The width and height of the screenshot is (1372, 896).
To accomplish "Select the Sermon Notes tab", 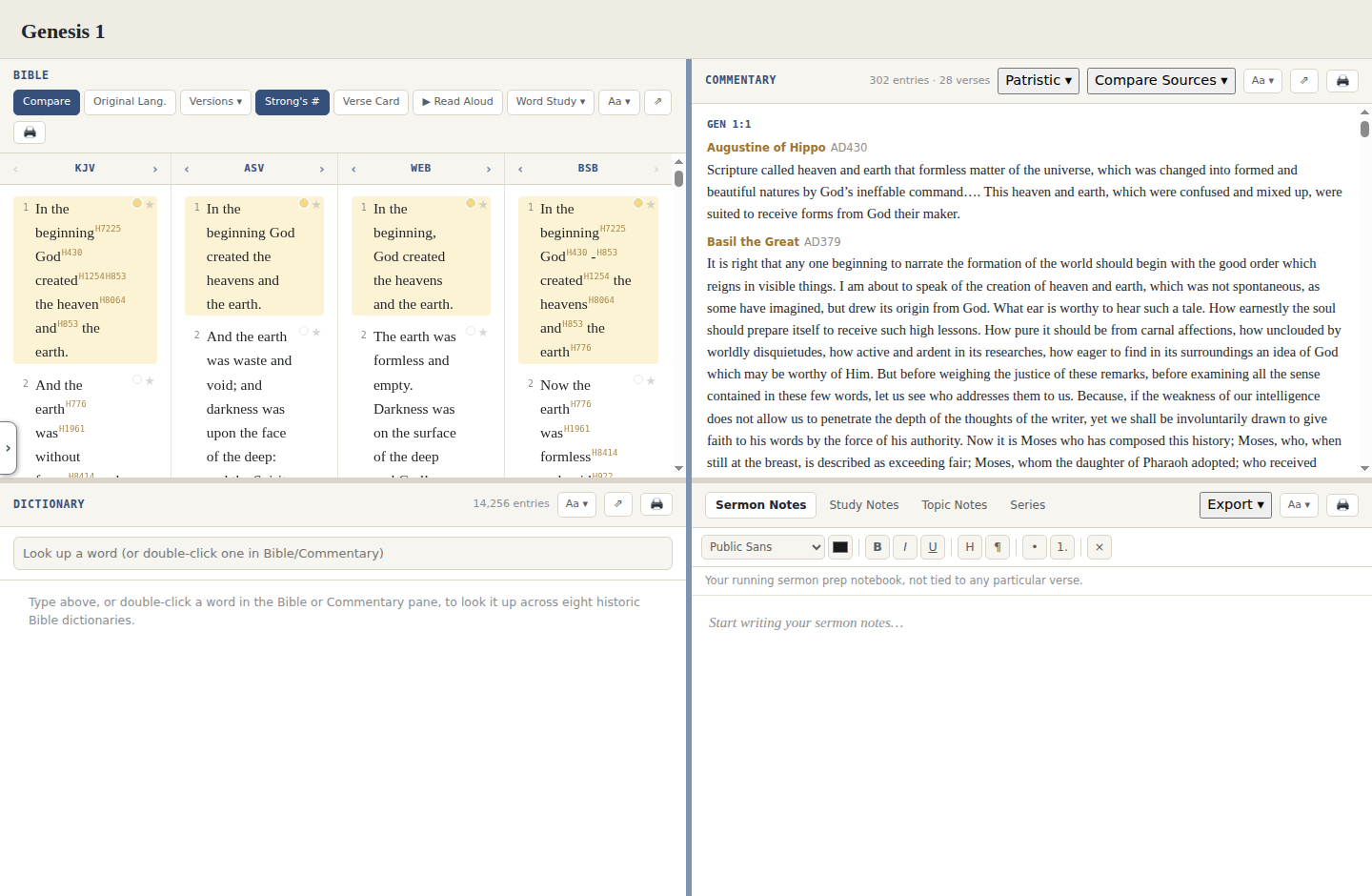I will [x=761, y=505].
